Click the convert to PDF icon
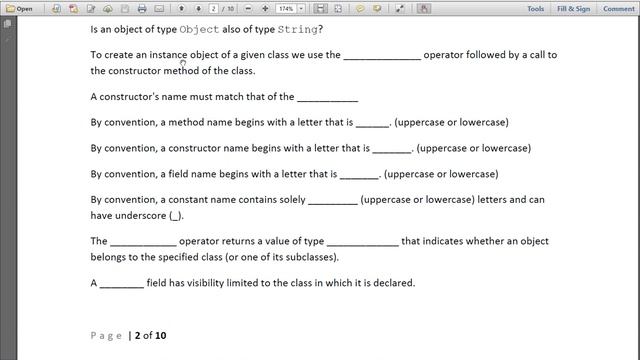The height and width of the screenshot is (360, 640). pos(56,9)
